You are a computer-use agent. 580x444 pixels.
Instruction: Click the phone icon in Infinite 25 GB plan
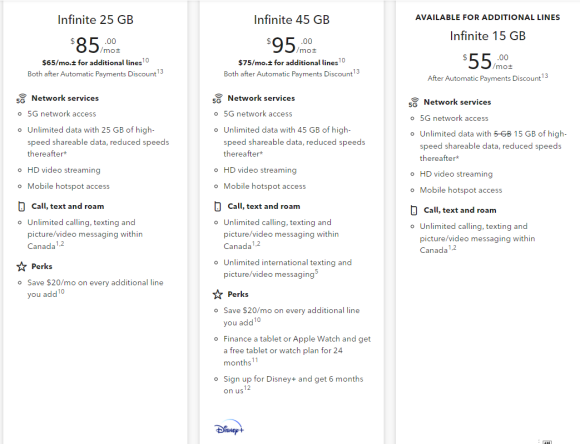21,206
